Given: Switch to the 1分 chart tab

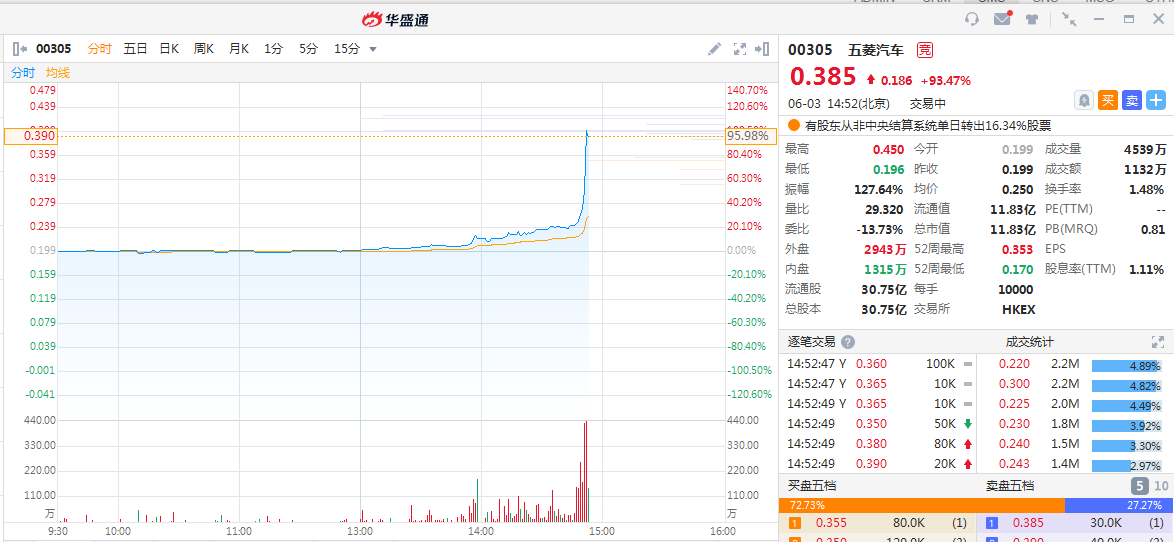Looking at the screenshot, I should click(x=273, y=49).
